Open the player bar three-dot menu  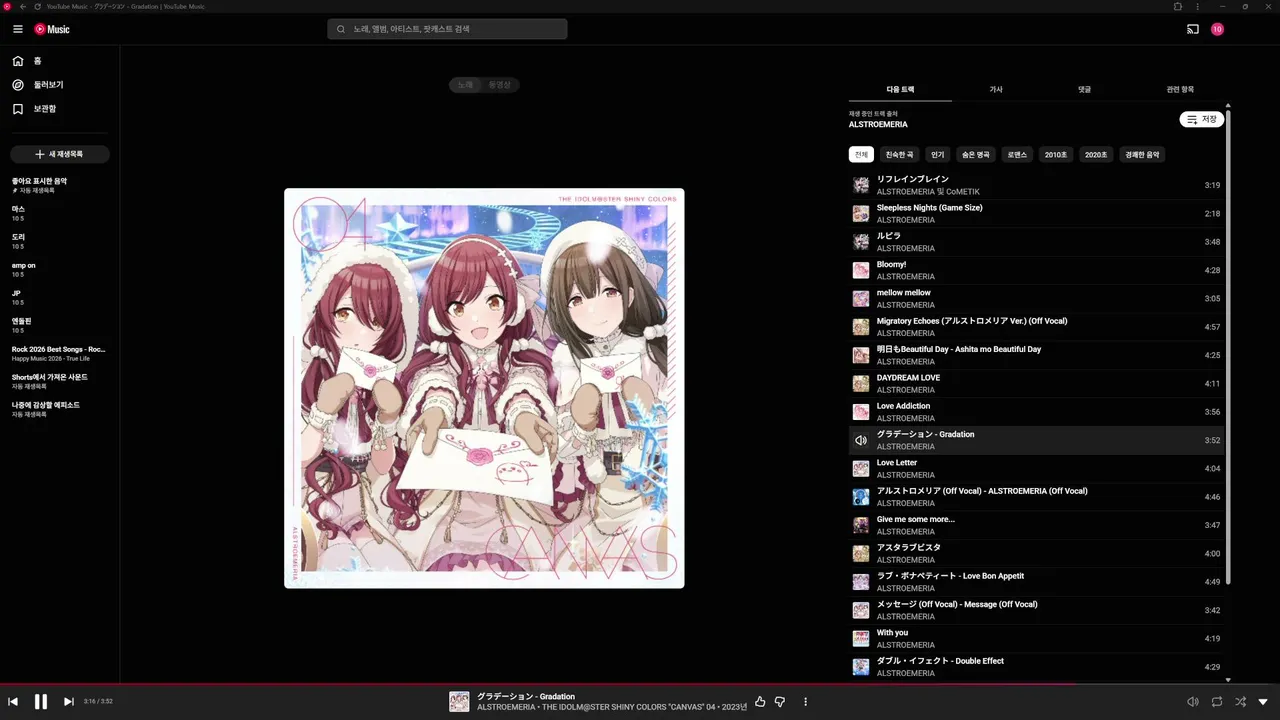(805, 702)
